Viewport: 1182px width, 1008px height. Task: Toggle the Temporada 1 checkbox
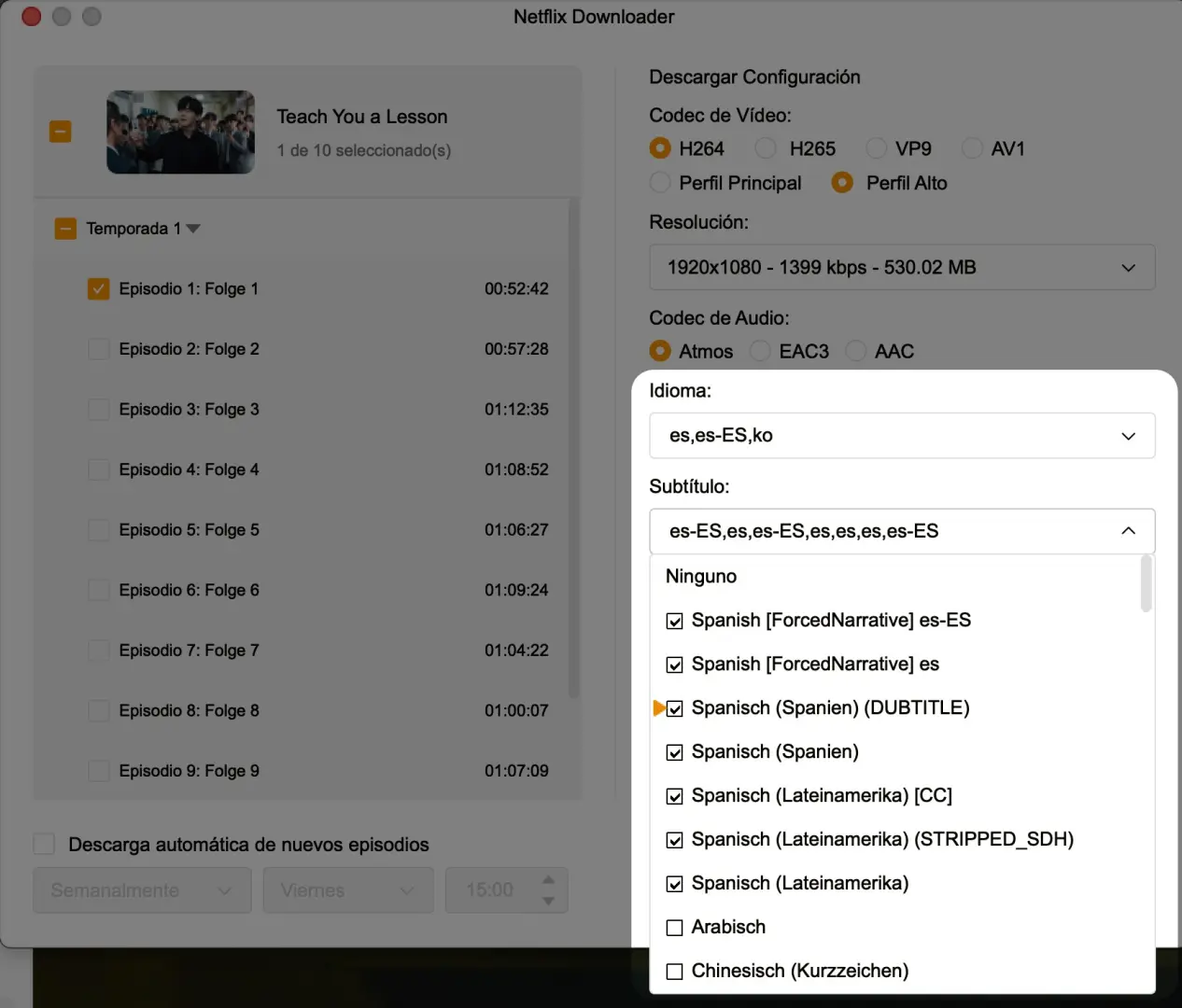(65, 229)
